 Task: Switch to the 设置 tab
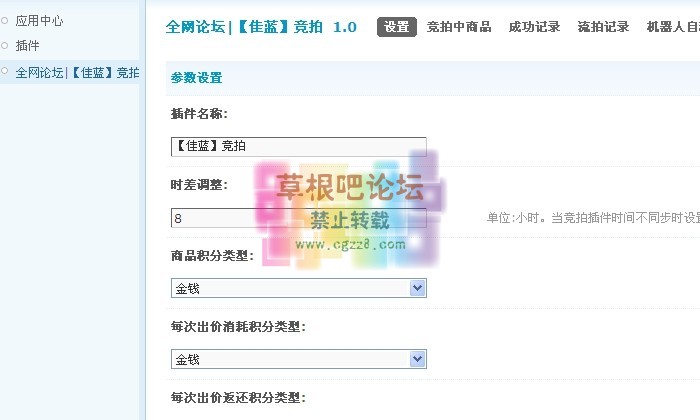coord(397,27)
